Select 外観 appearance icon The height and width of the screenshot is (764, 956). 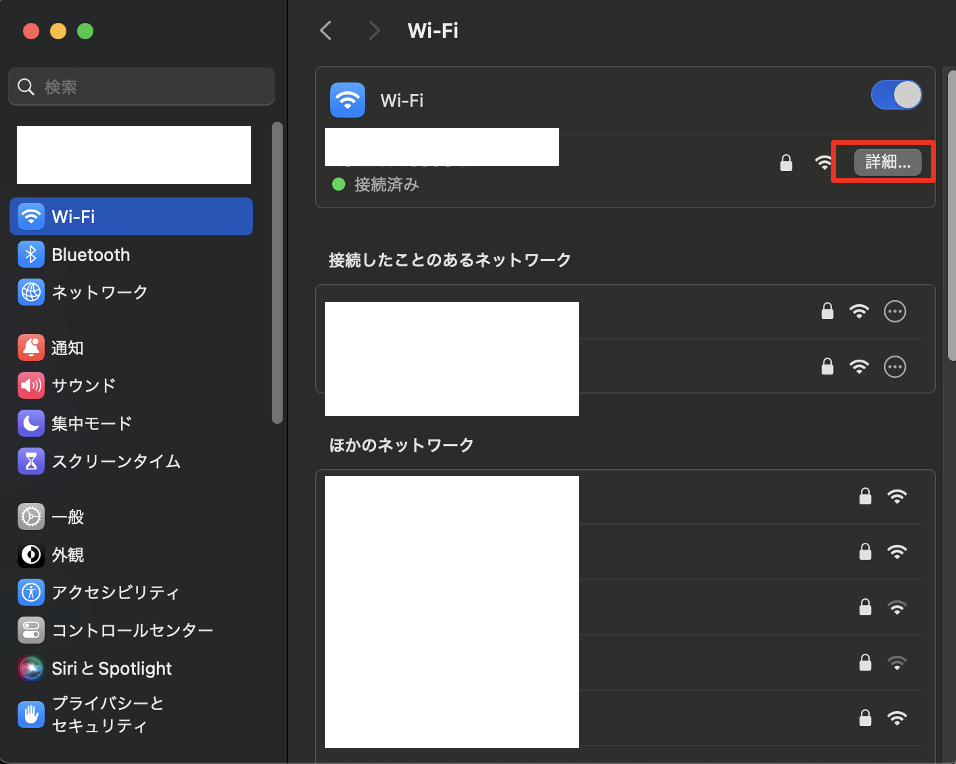coord(31,555)
